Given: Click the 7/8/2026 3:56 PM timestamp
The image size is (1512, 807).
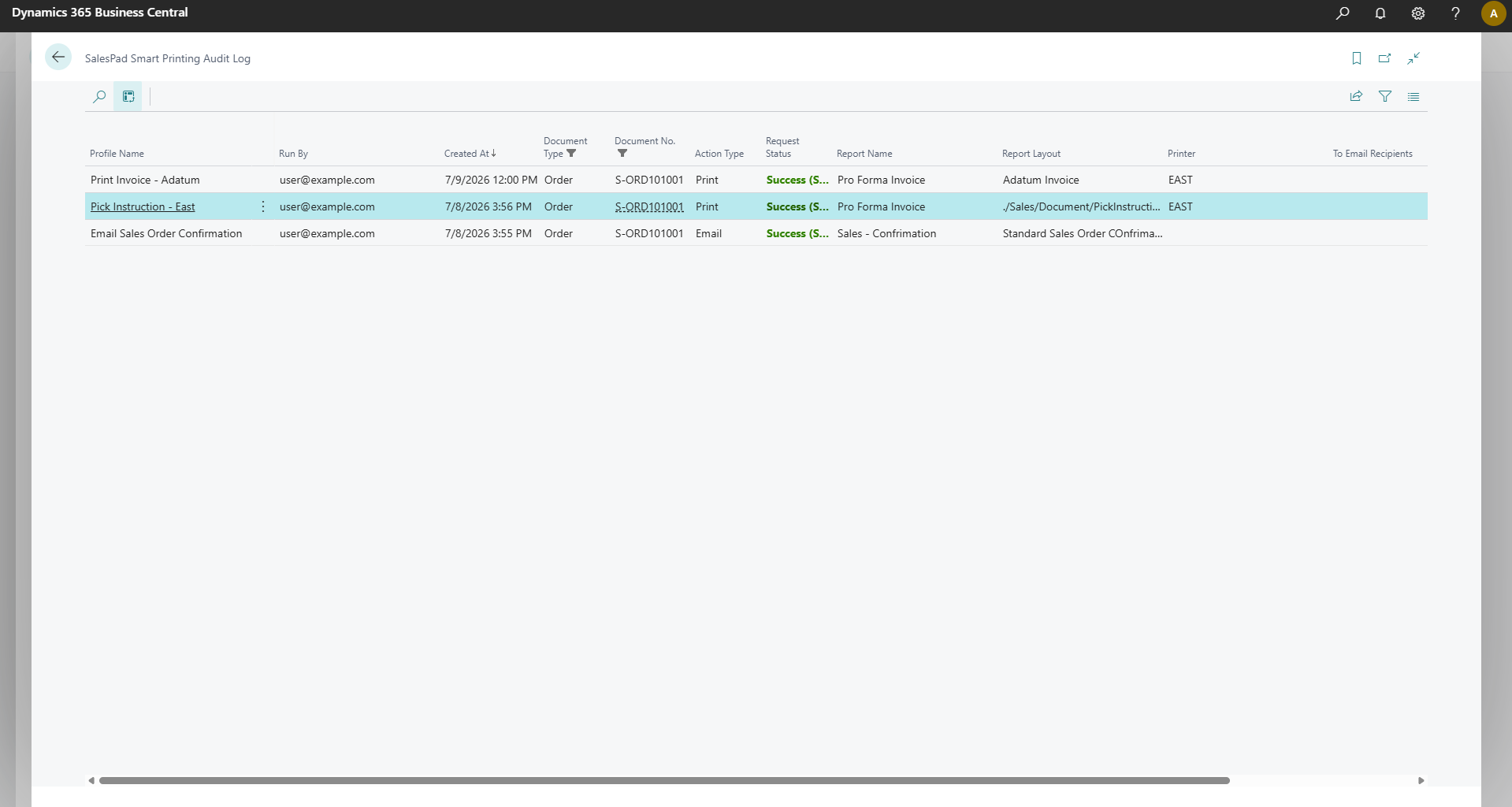Looking at the screenshot, I should click(x=489, y=206).
